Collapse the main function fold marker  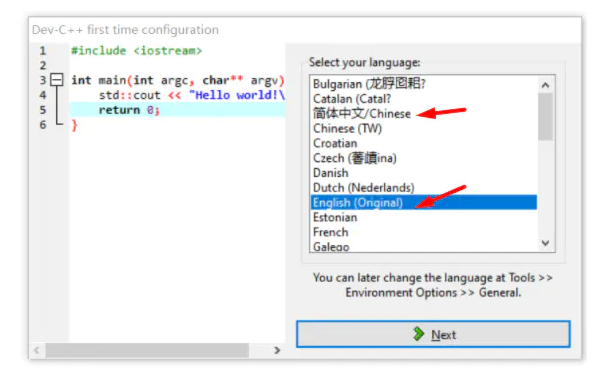coord(57,80)
